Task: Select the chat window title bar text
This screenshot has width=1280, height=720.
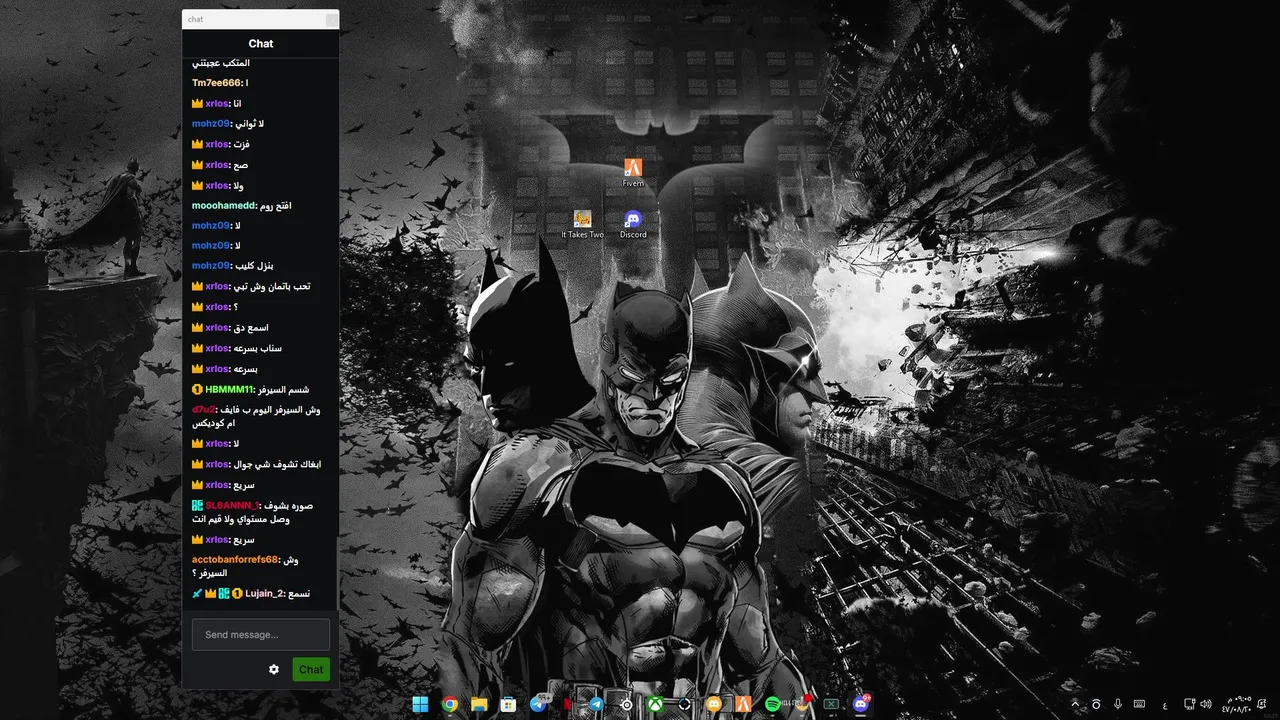Action: [x=196, y=19]
